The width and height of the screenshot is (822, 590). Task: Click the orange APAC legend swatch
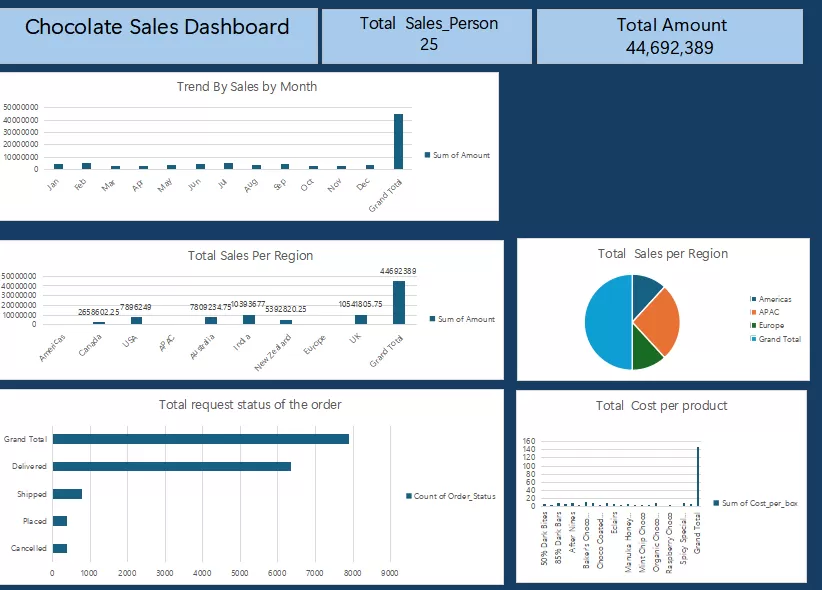[753, 313]
